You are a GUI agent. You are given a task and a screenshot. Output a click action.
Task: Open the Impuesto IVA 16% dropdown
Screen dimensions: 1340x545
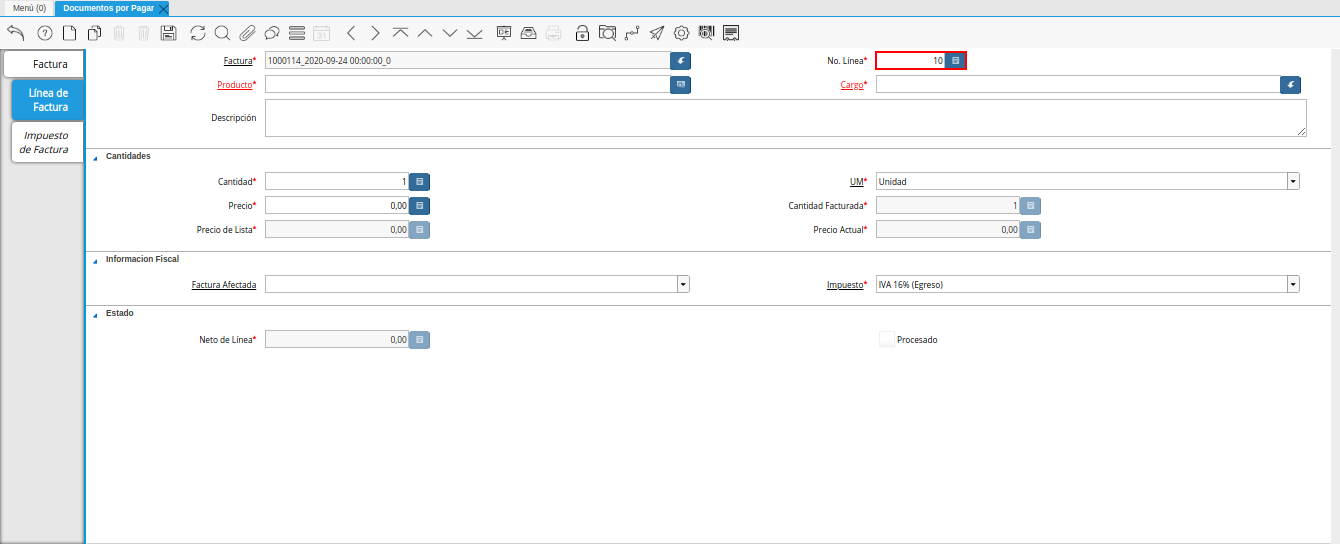click(x=1293, y=285)
